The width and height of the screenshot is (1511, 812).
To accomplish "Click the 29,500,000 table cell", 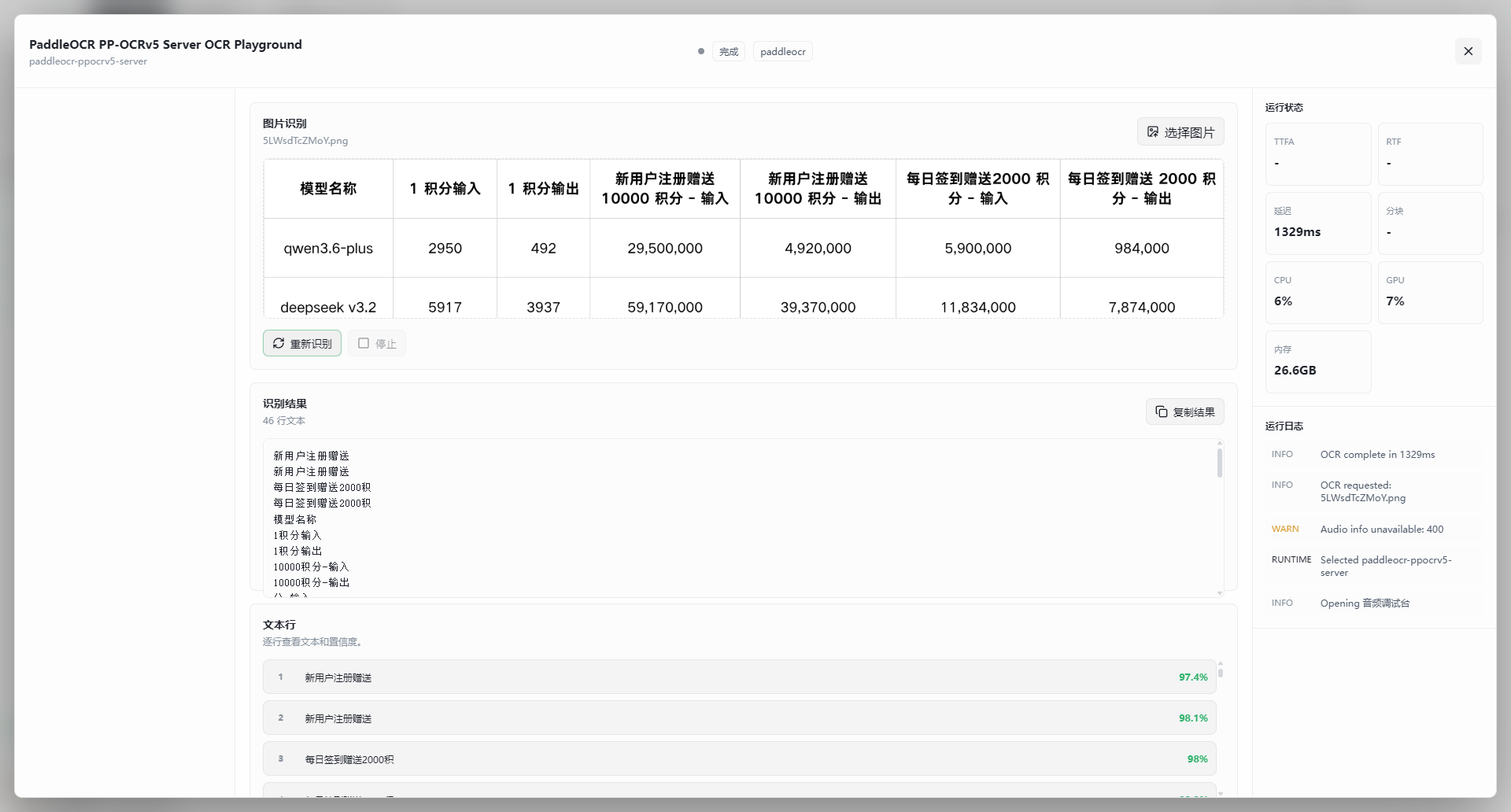I will pyautogui.click(x=665, y=248).
